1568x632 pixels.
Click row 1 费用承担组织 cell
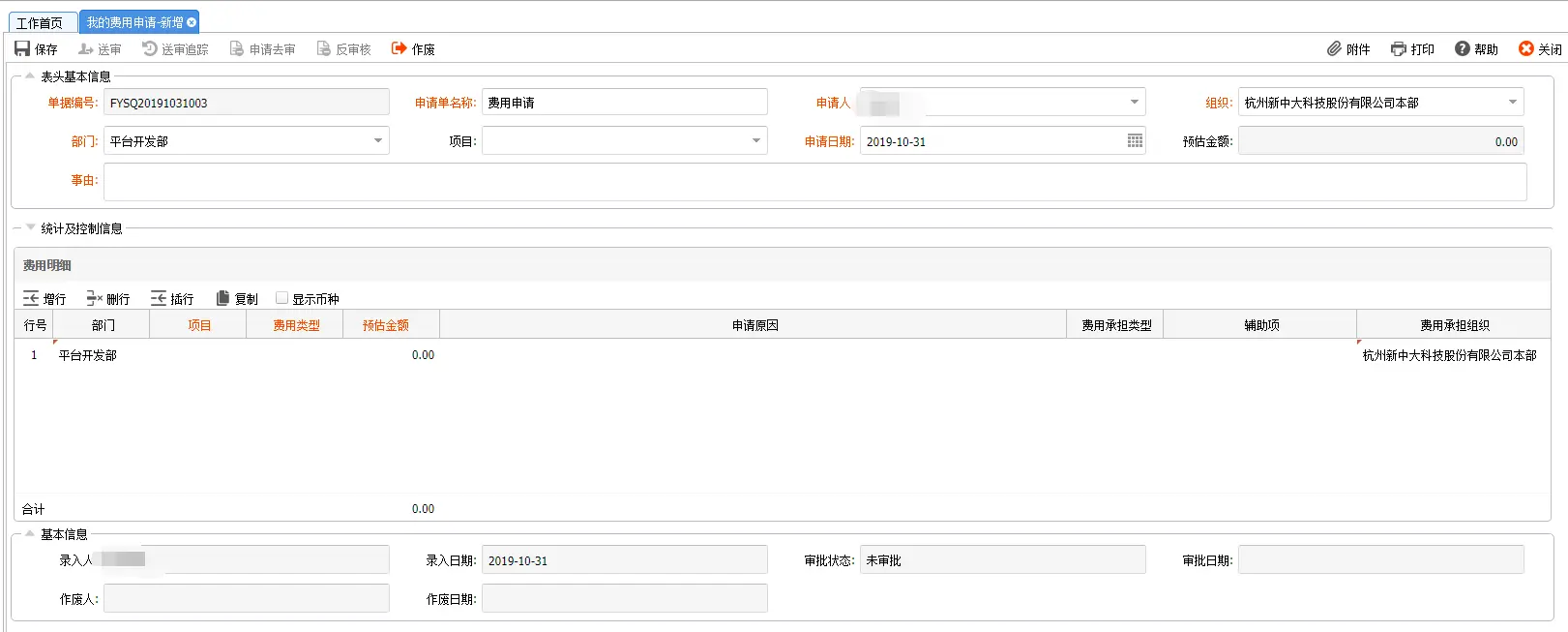pos(1454,355)
